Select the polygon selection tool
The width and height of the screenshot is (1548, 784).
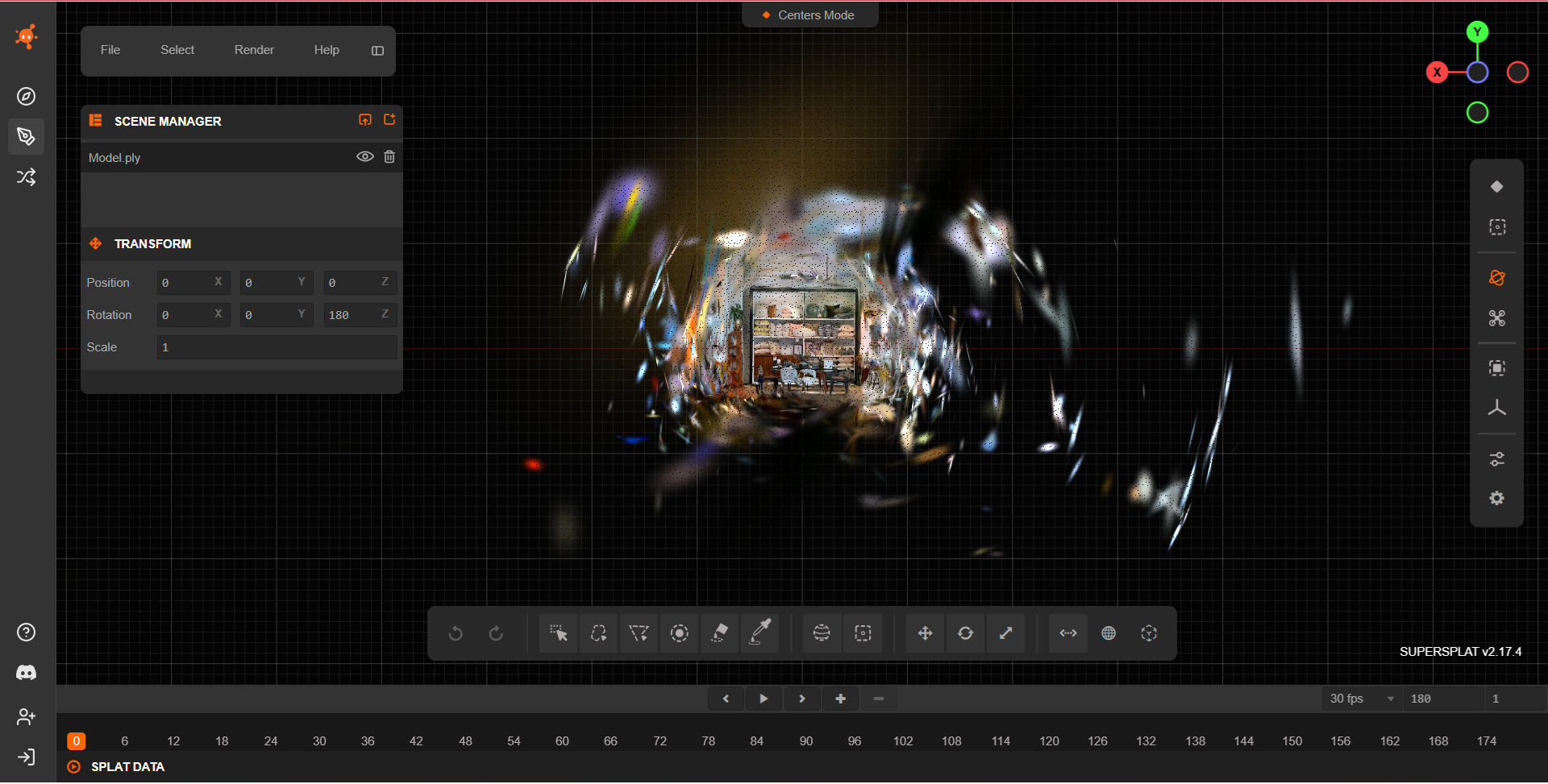coord(639,634)
